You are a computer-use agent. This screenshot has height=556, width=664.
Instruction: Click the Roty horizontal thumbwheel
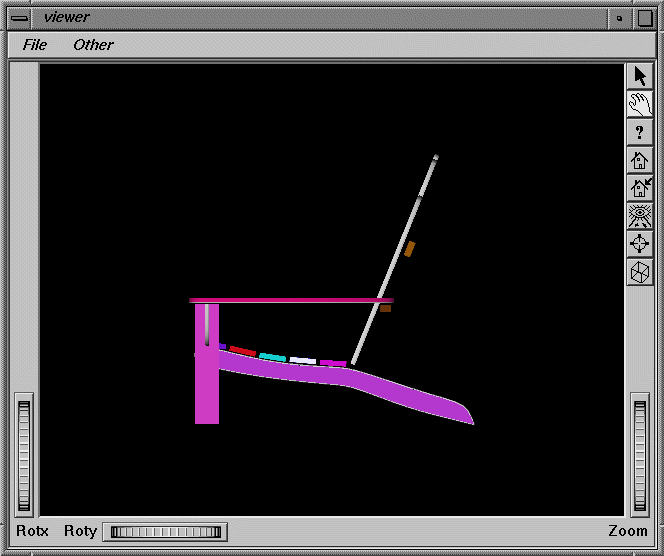(165, 532)
